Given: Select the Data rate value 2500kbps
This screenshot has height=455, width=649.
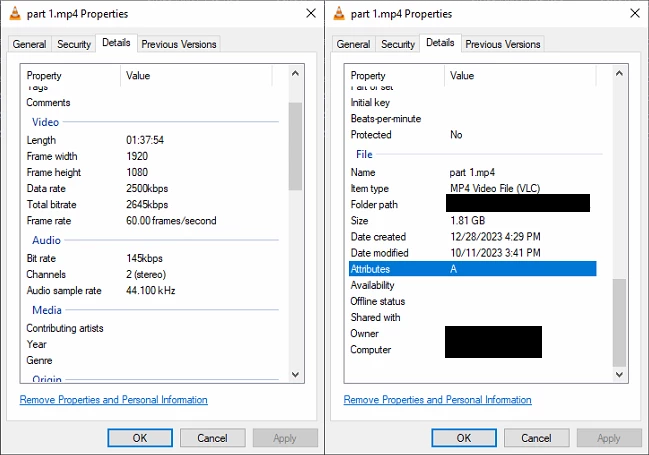Looking at the screenshot, I should (147, 189).
